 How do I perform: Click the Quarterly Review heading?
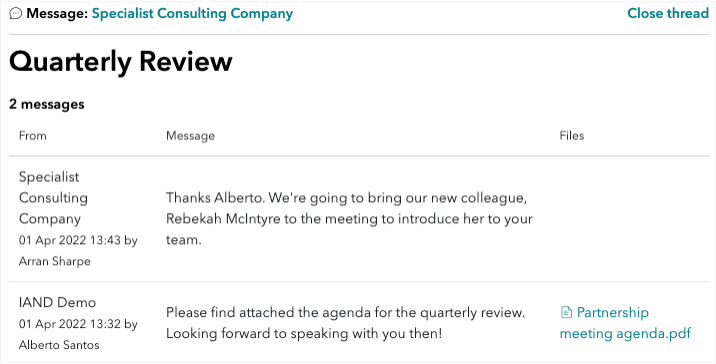pos(121,62)
